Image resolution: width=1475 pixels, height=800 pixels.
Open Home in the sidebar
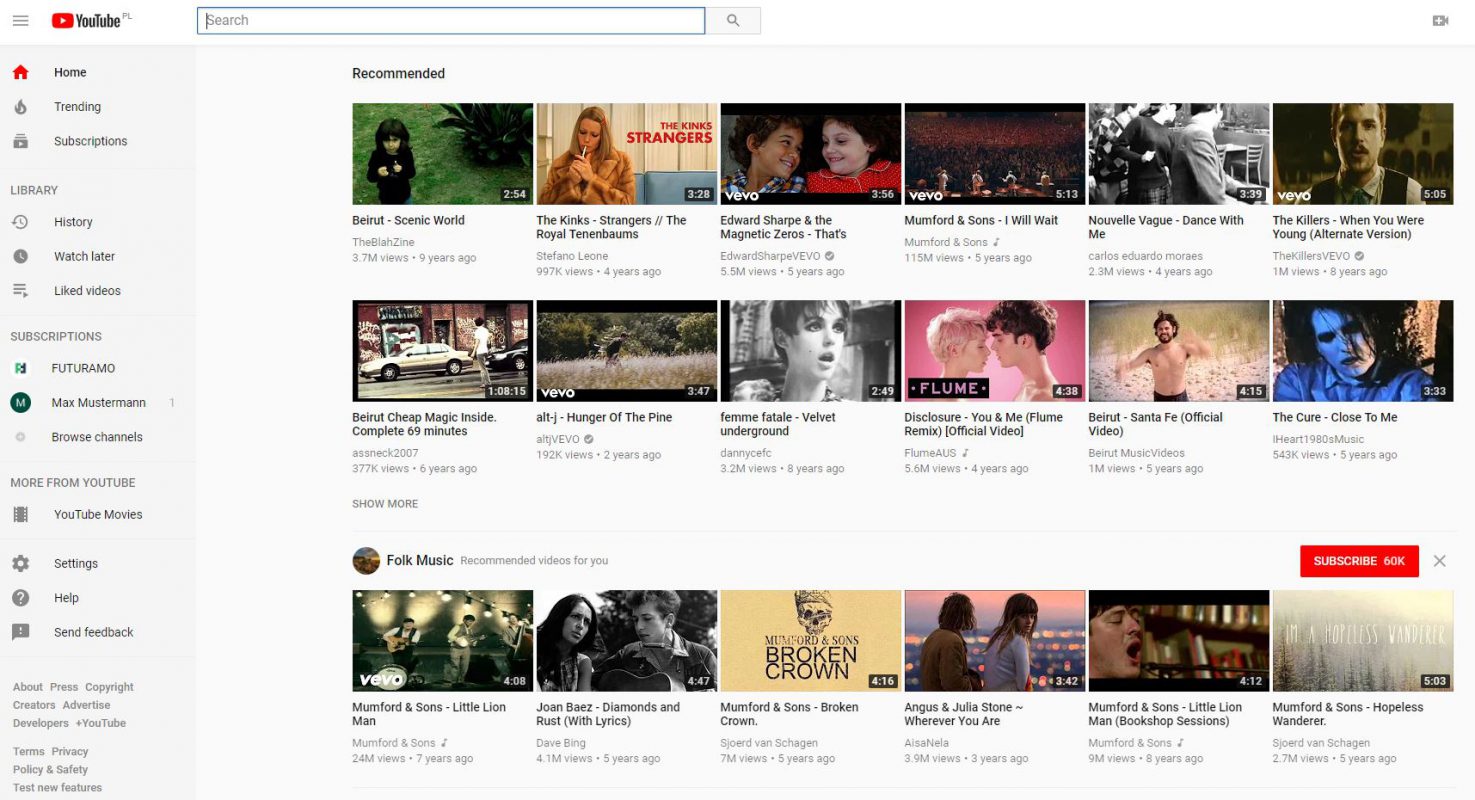coord(98,72)
